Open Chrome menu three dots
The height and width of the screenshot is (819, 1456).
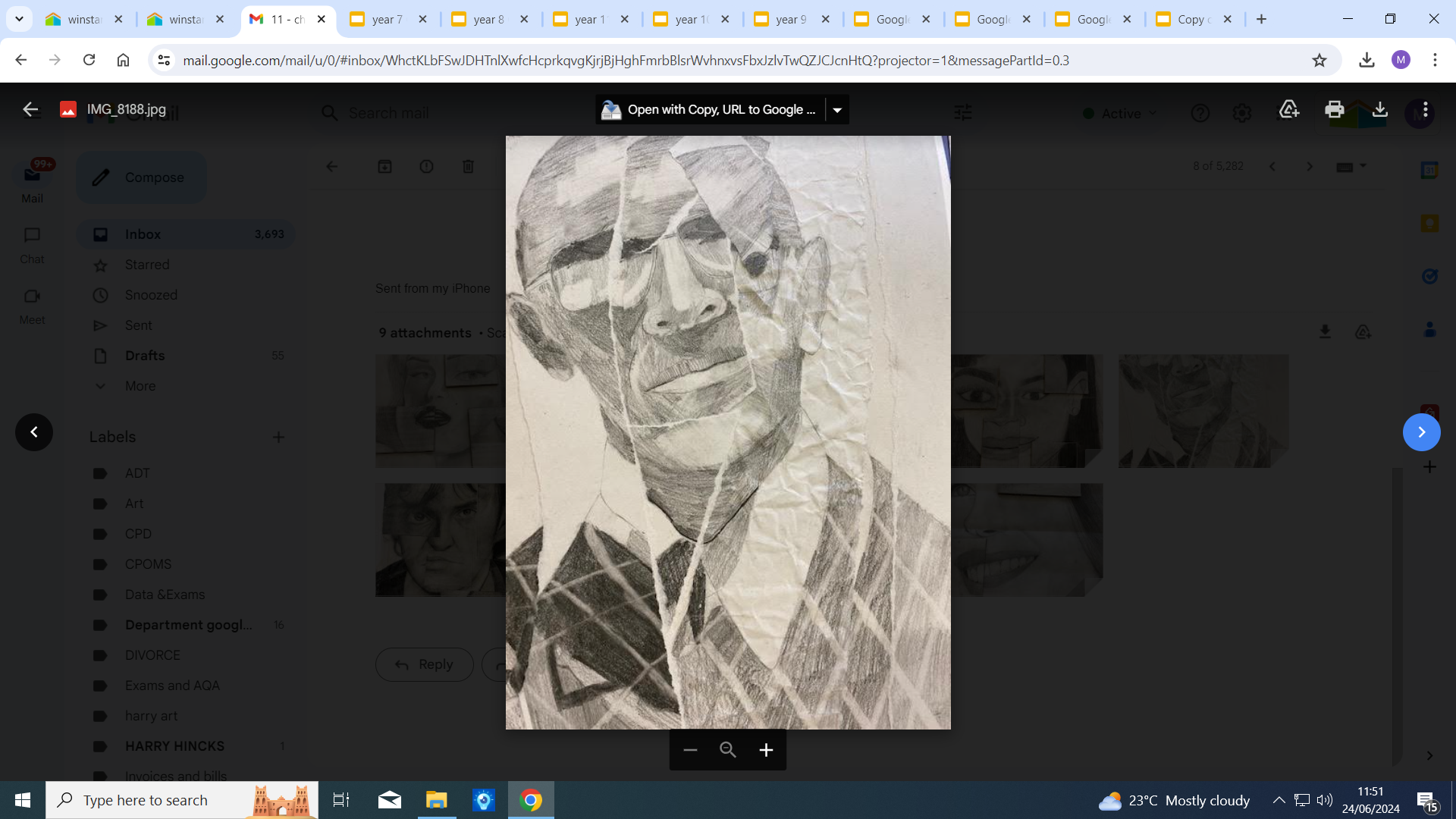[1435, 60]
